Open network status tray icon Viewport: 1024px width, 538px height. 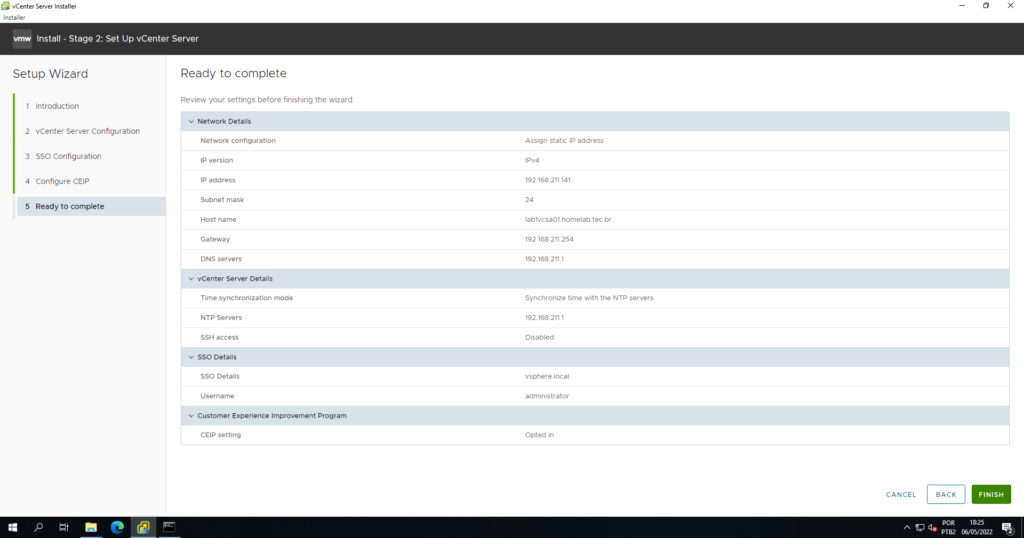[x=920, y=528]
